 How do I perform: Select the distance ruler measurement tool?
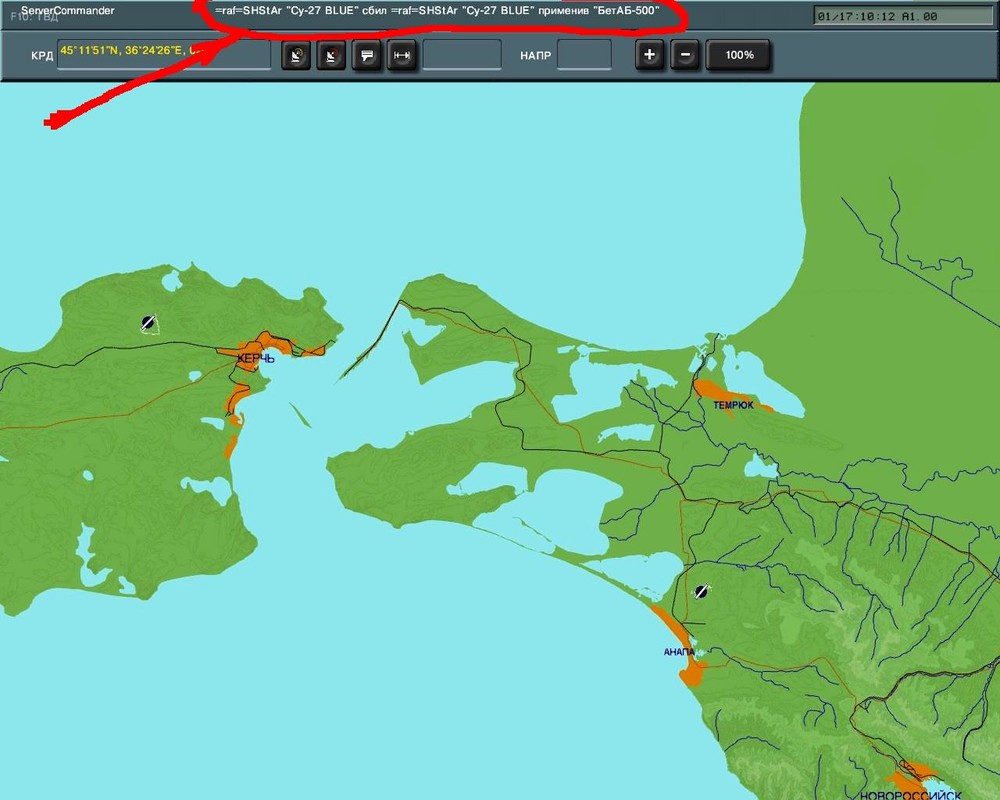[x=401, y=56]
